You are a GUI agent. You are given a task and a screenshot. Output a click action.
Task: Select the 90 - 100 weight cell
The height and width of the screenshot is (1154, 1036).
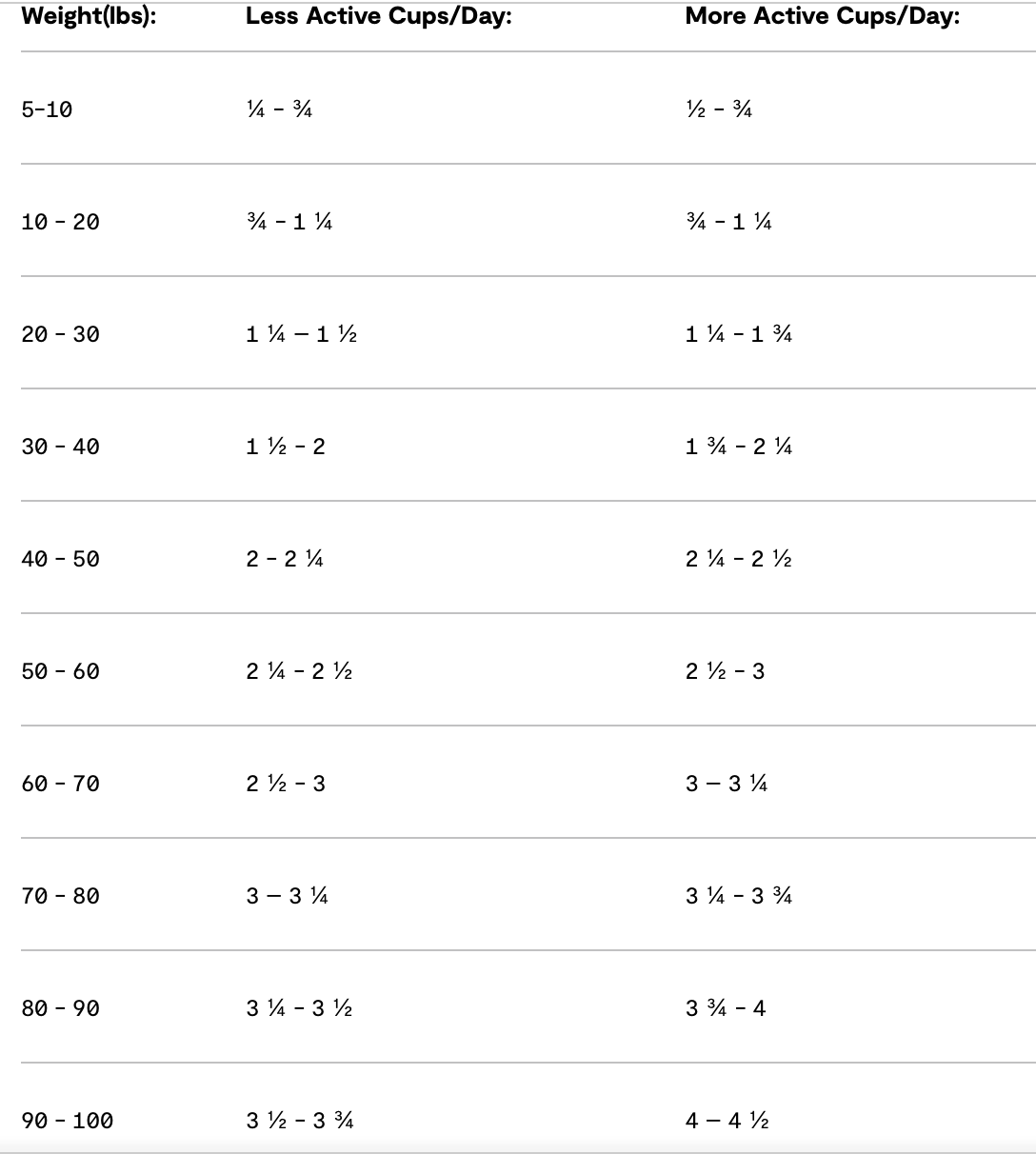click(67, 1121)
